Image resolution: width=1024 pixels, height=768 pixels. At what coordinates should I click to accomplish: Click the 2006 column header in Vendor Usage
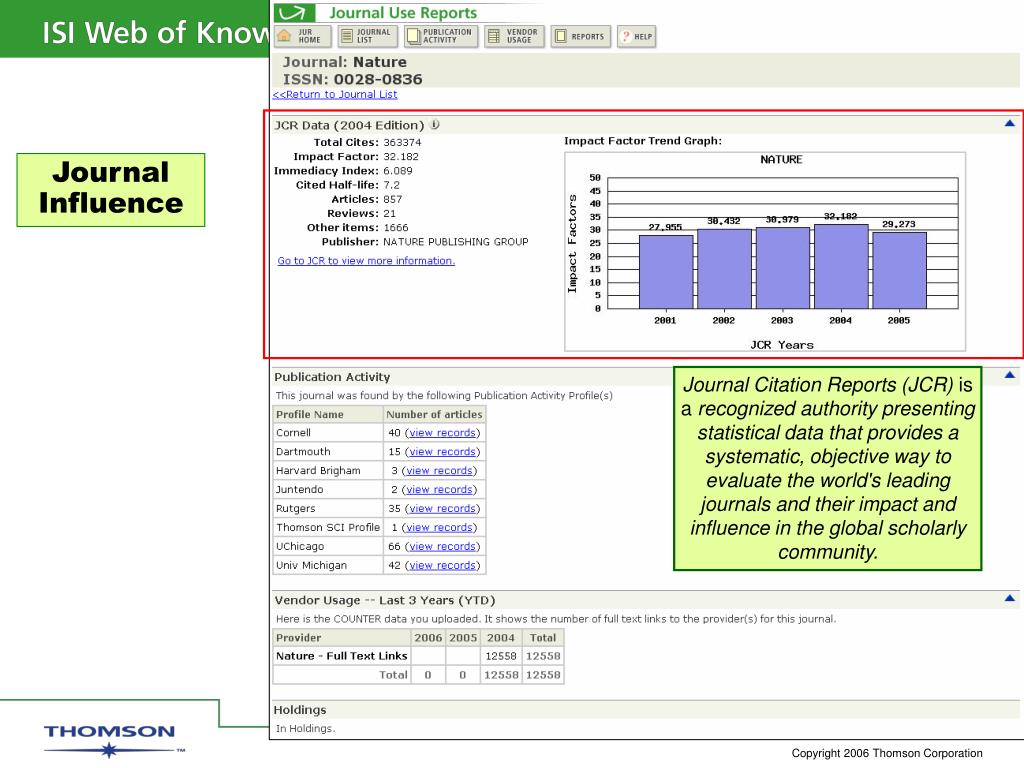point(428,637)
